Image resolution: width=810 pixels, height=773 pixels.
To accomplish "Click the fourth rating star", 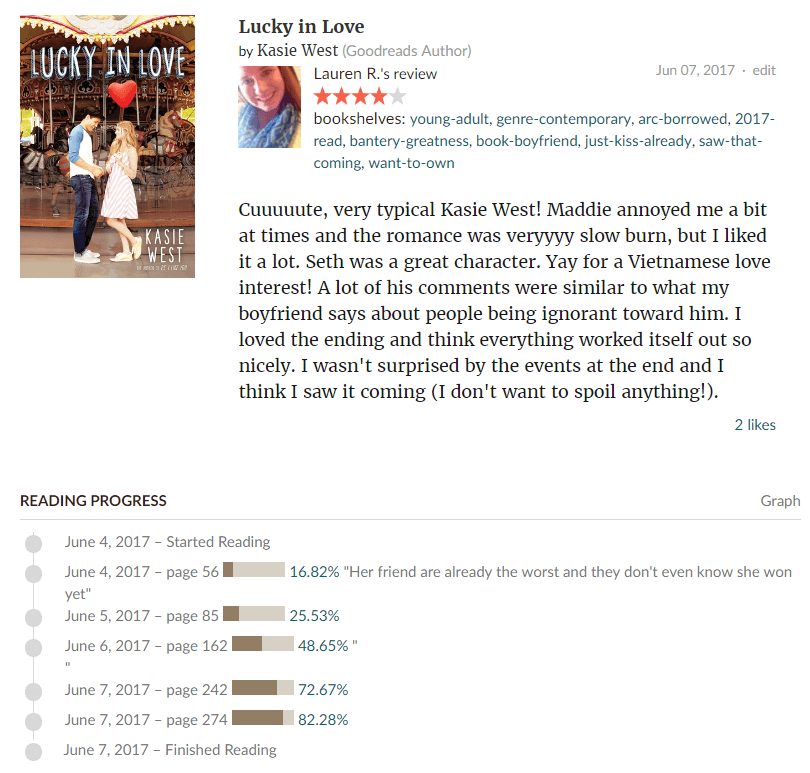I will tap(379, 96).
